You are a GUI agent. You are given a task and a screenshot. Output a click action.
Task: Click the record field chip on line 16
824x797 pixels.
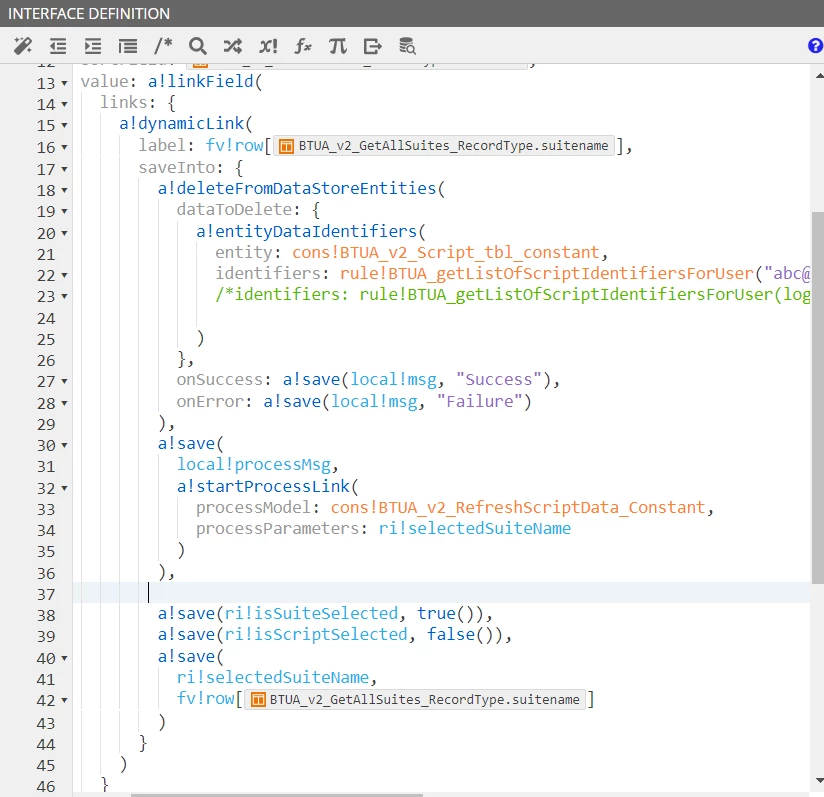point(444,146)
